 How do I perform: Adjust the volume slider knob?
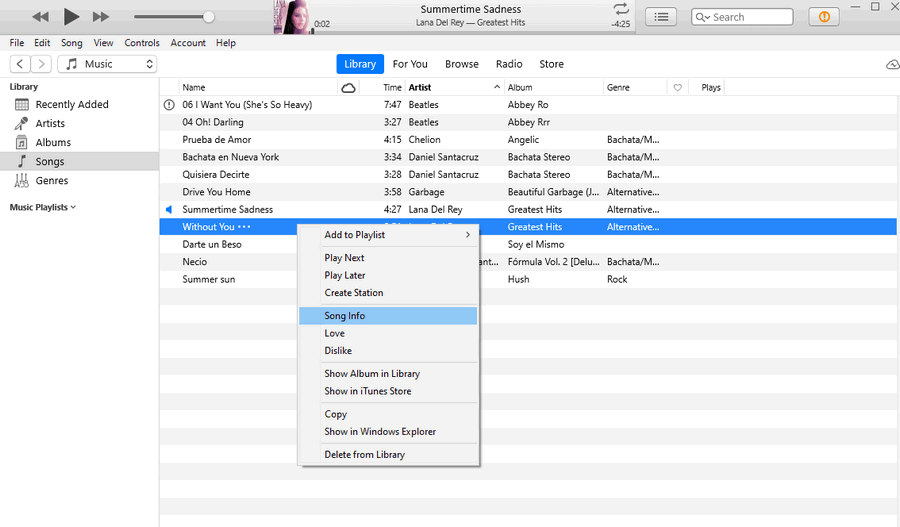(x=209, y=17)
